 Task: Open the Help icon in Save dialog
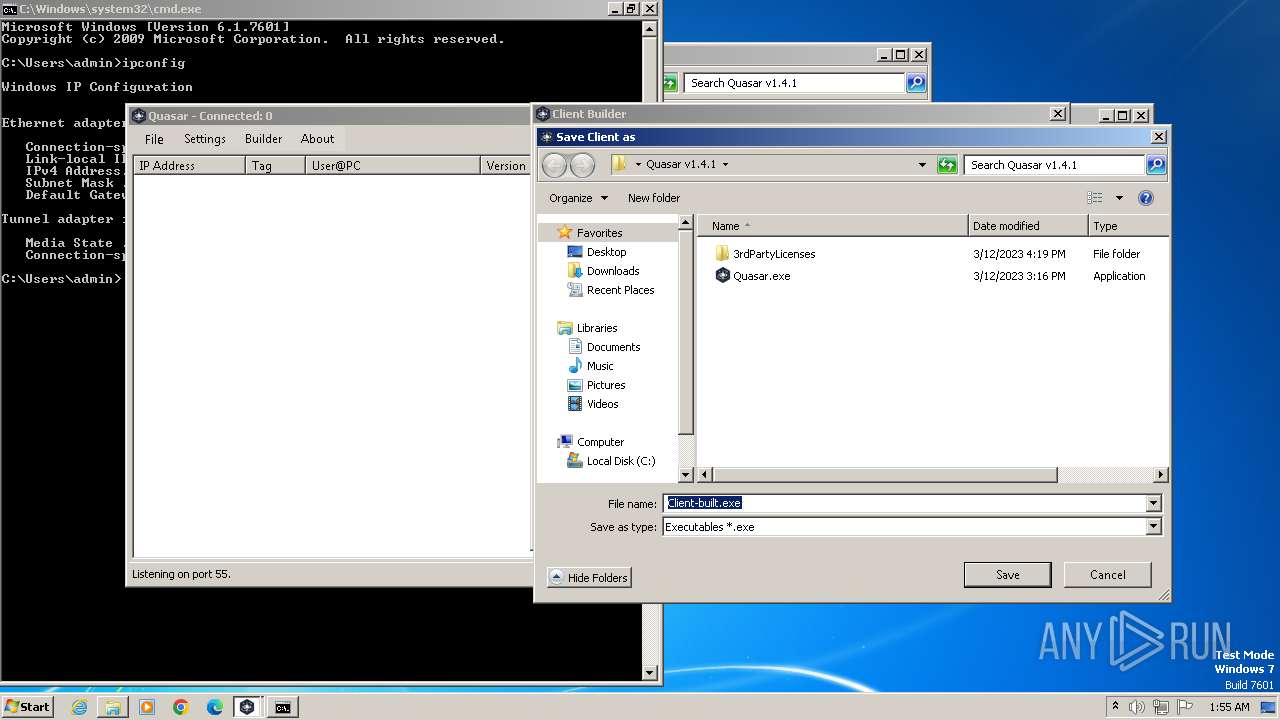pyautogui.click(x=1146, y=198)
